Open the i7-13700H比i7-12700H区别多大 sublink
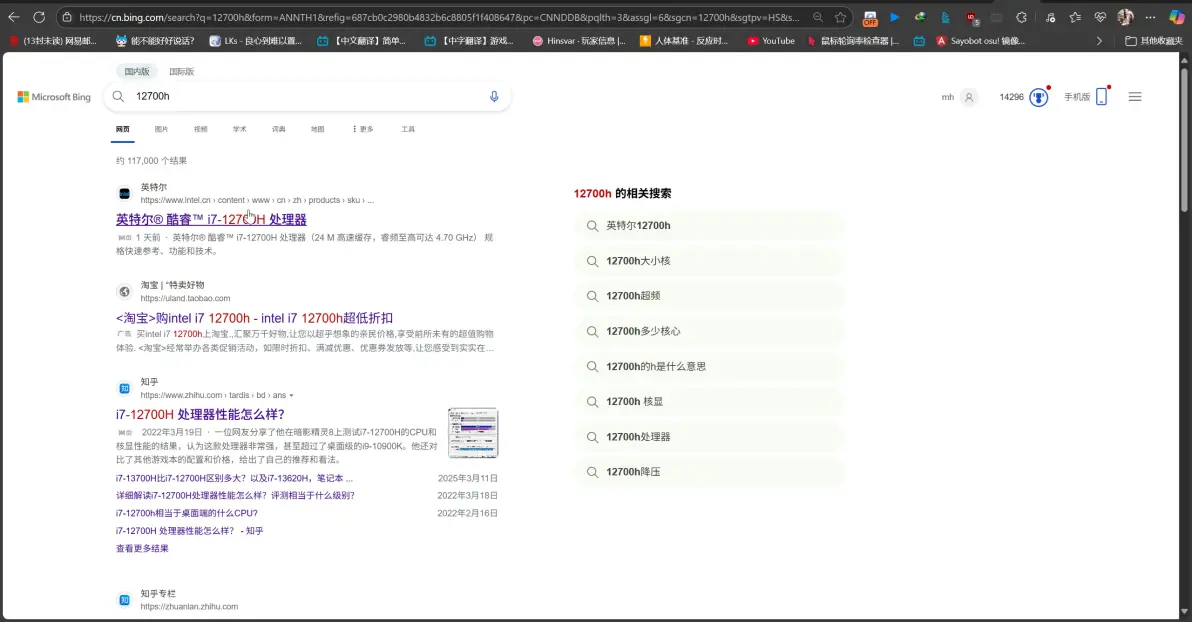 pyautogui.click(x=234, y=478)
